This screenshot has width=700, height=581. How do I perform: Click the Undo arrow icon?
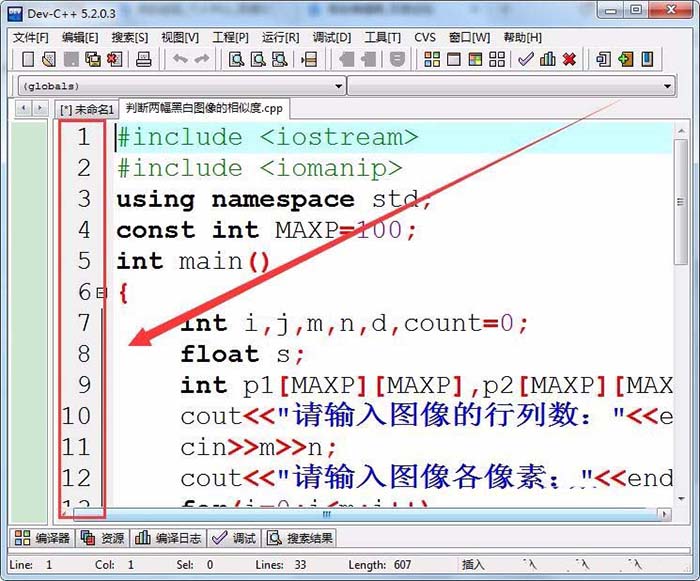[180, 59]
